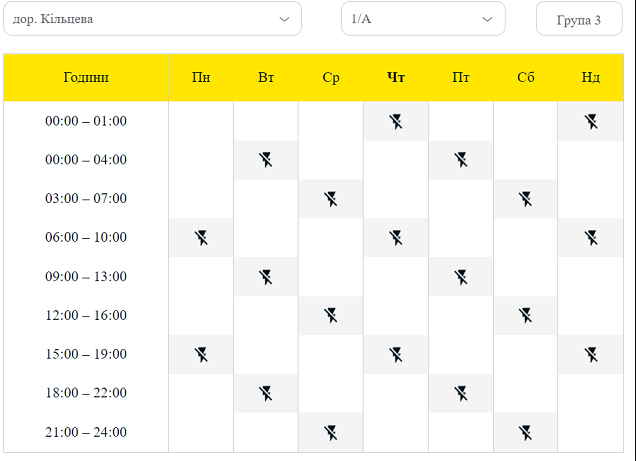Click the outage icon for Sunday 15:00 – 19:00
This screenshot has width=636, height=461.
pos(591,354)
